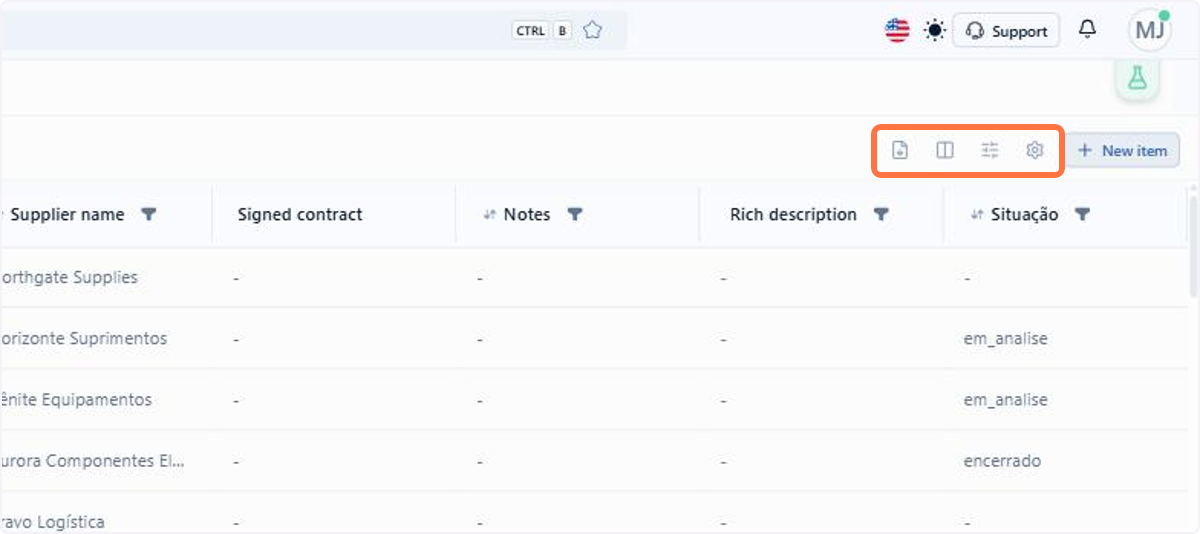This screenshot has width=1200, height=534.
Task: Open the US flag language selector
Action: [897, 31]
